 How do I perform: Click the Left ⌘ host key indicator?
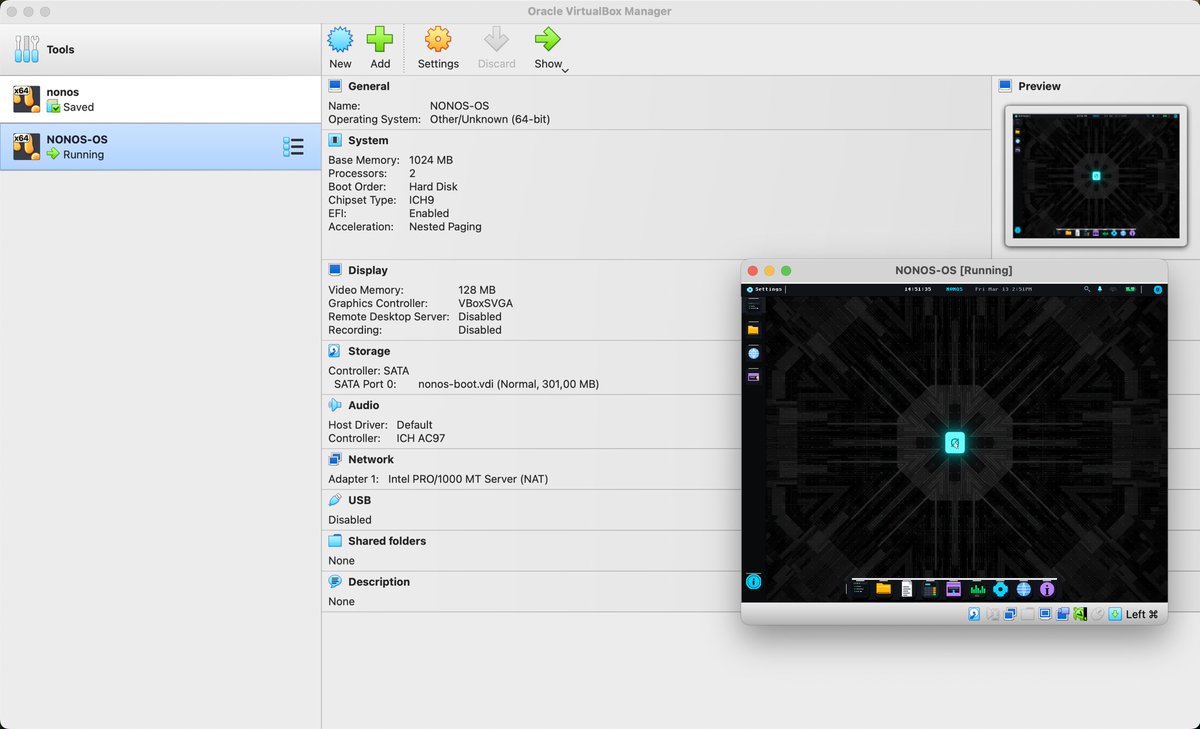coord(1142,614)
